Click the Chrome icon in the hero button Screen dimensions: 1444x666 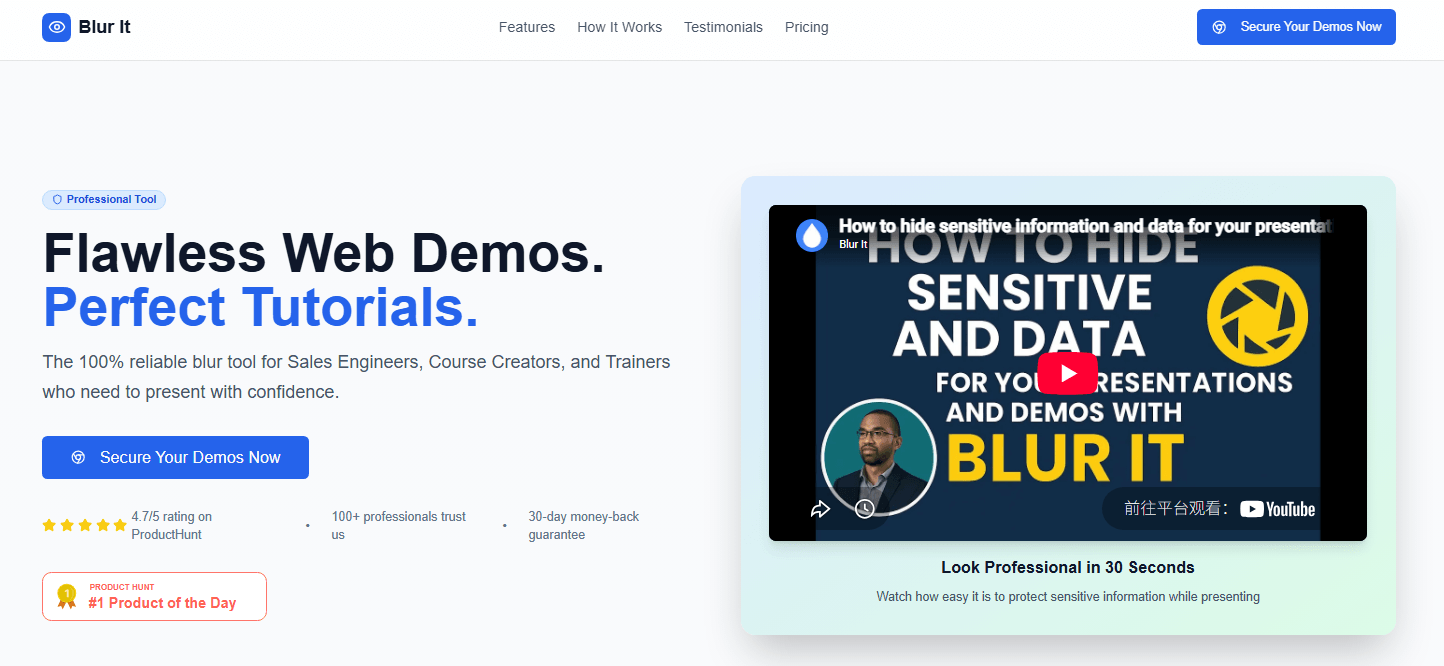pyautogui.click(x=78, y=457)
